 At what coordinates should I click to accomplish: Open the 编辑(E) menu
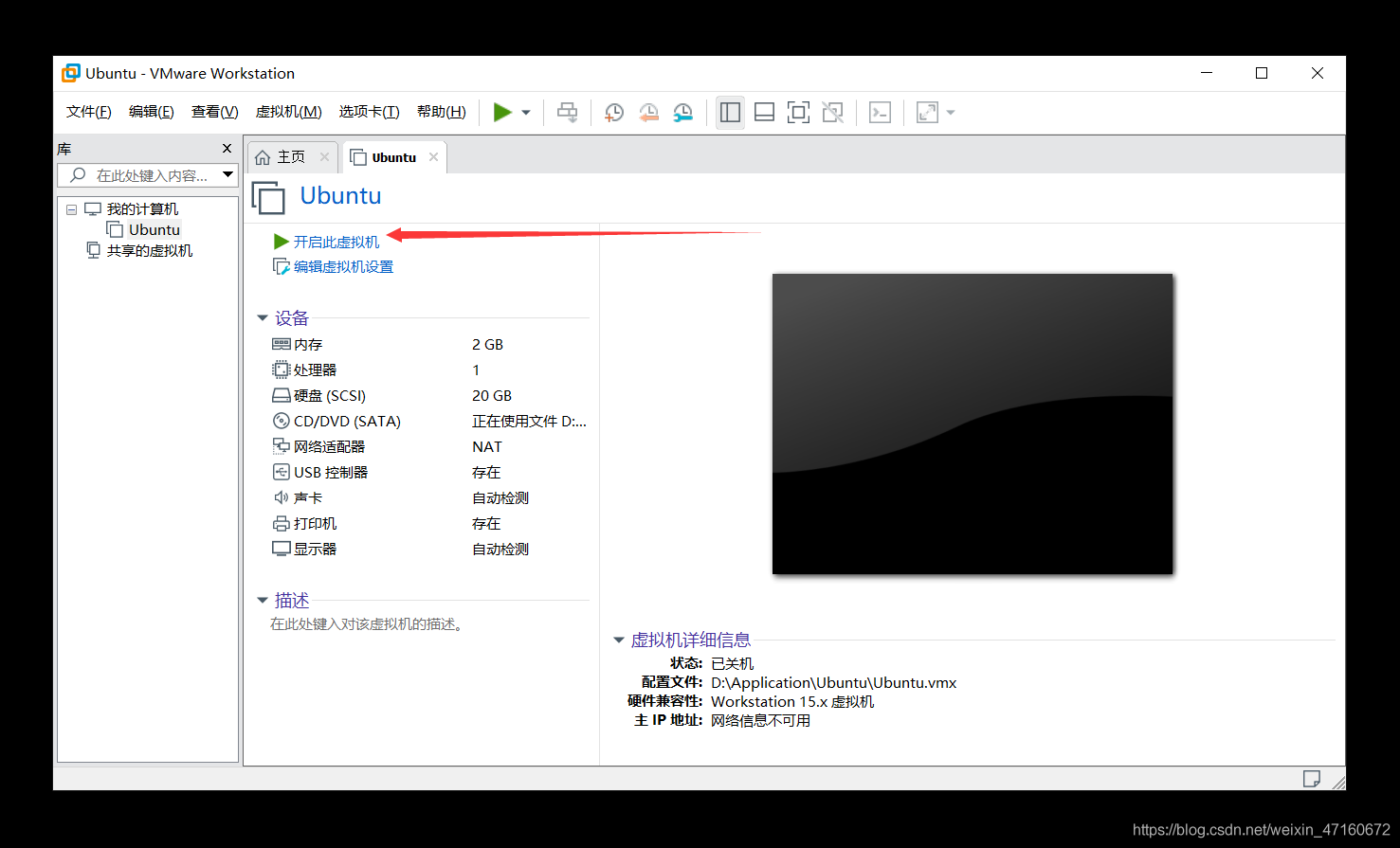point(152,112)
